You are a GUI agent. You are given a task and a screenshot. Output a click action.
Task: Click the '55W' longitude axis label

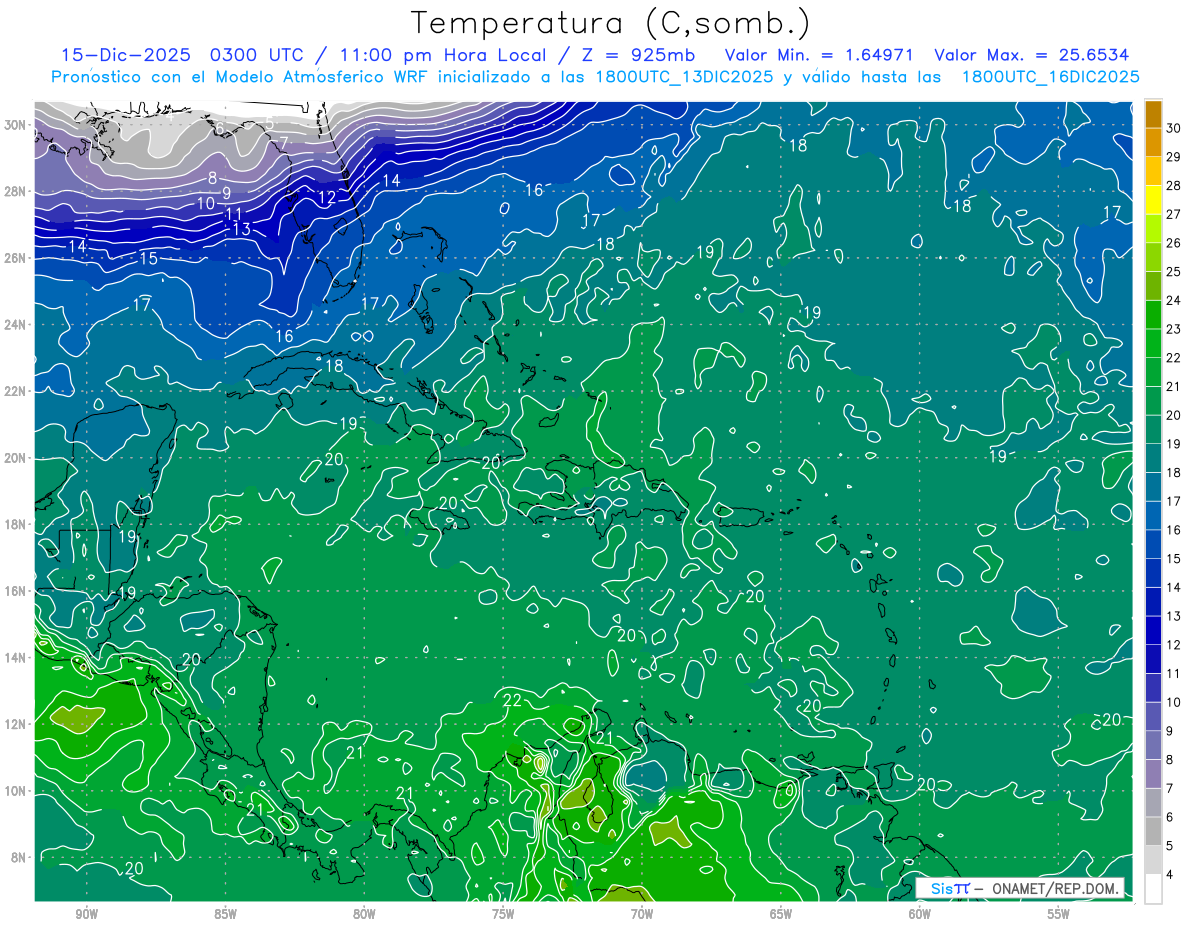pyautogui.click(x=1059, y=914)
